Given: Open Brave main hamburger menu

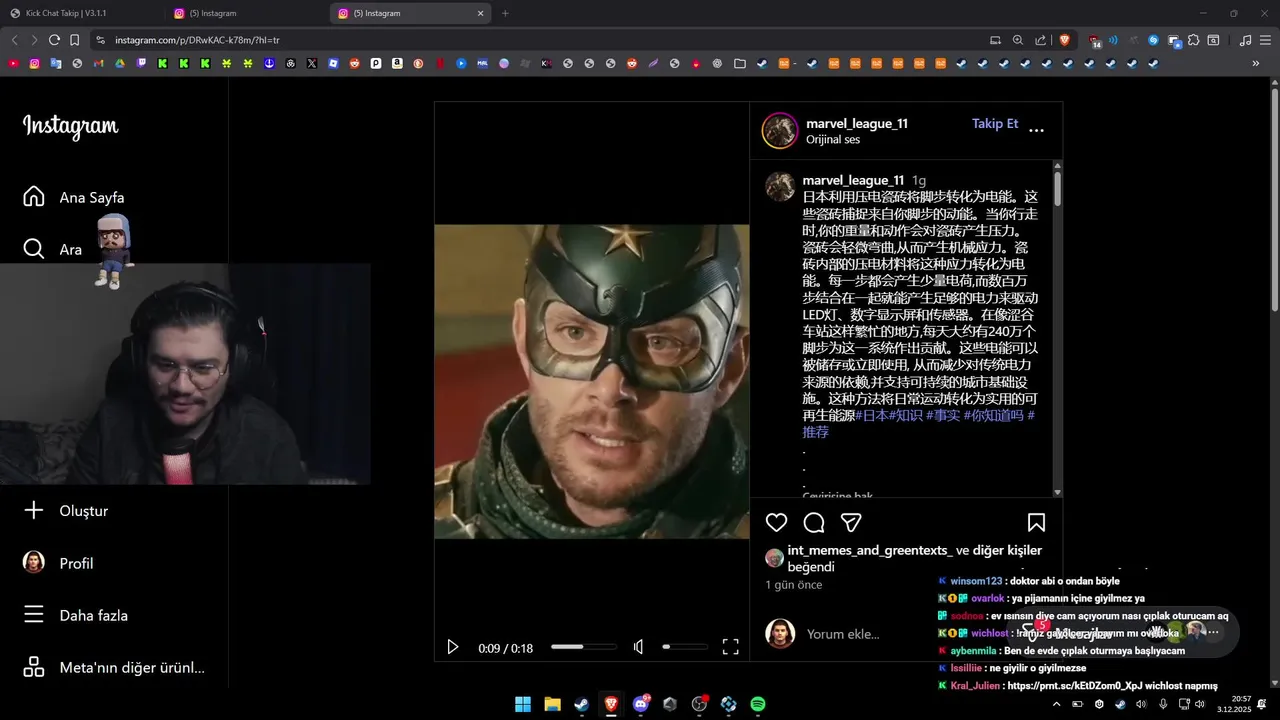Looking at the screenshot, I should coord(1265,40).
